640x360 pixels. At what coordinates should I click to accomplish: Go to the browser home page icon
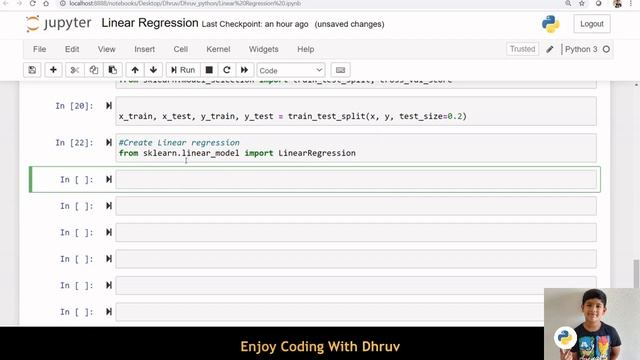click(46, 3)
